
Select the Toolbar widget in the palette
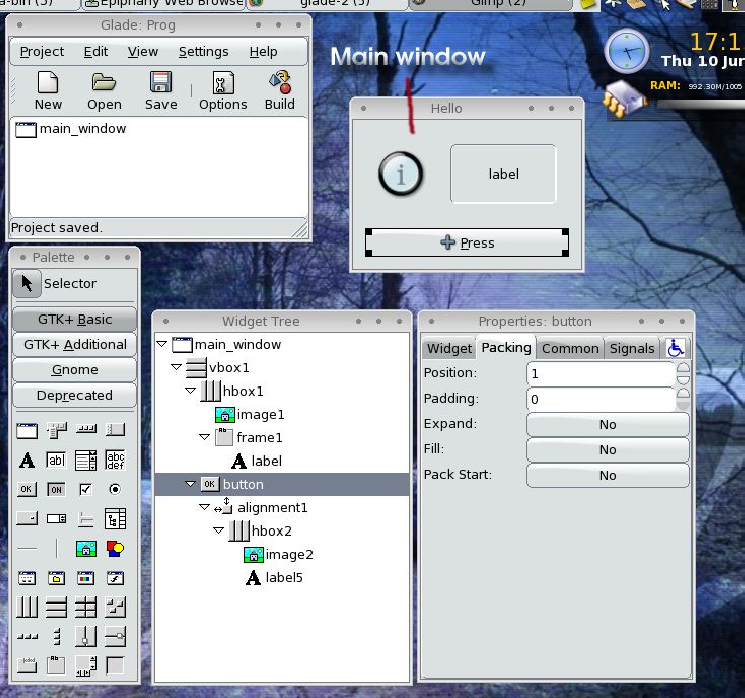click(x=86, y=429)
